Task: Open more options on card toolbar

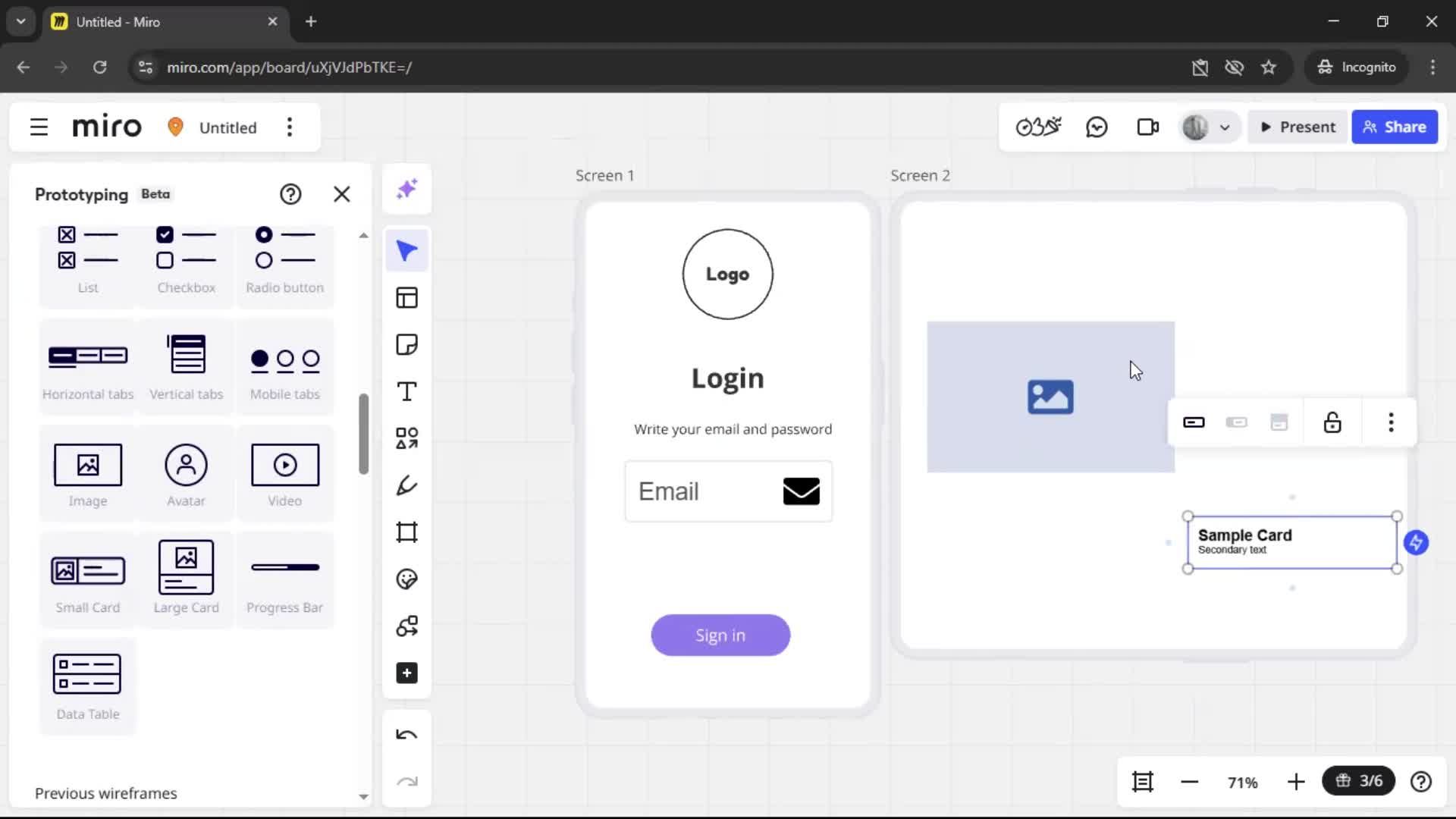Action: coord(1391,422)
